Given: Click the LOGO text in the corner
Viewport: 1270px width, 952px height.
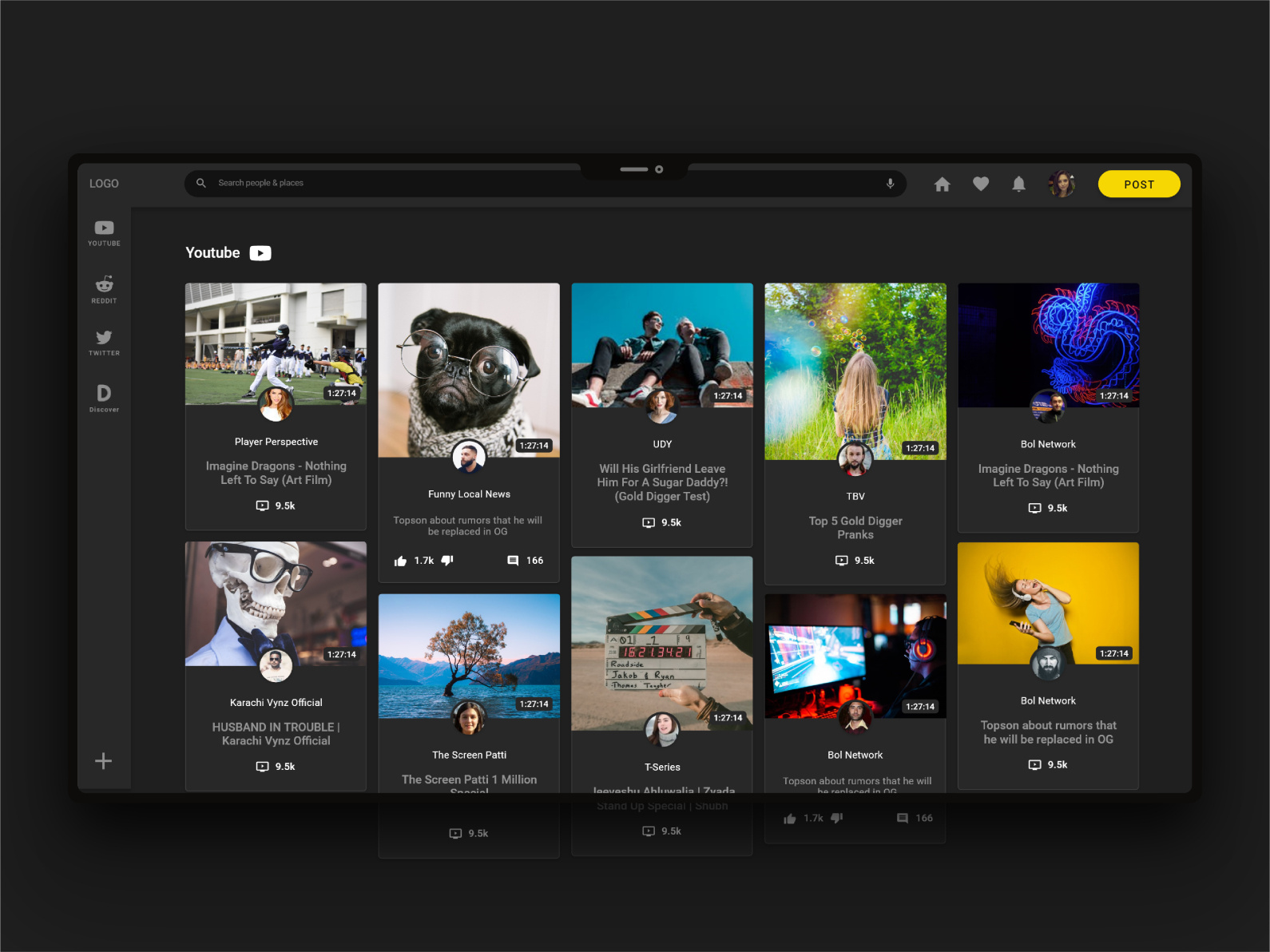Looking at the screenshot, I should pos(104,184).
